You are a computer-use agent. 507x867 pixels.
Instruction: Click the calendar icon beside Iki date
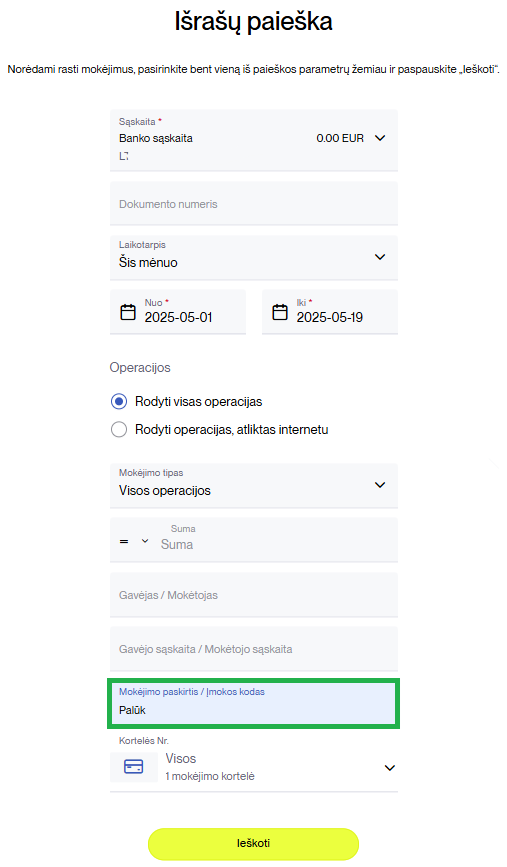(x=280, y=312)
